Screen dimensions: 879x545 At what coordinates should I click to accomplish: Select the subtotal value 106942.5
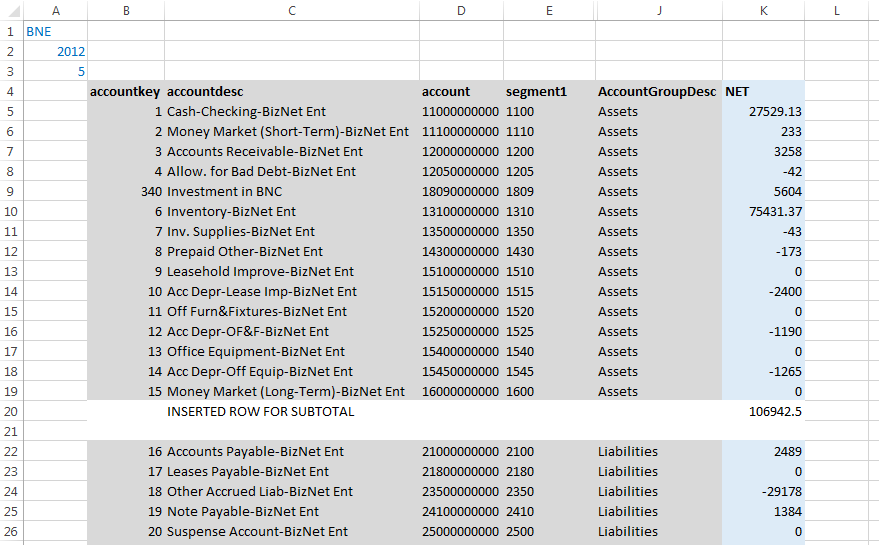(762, 411)
